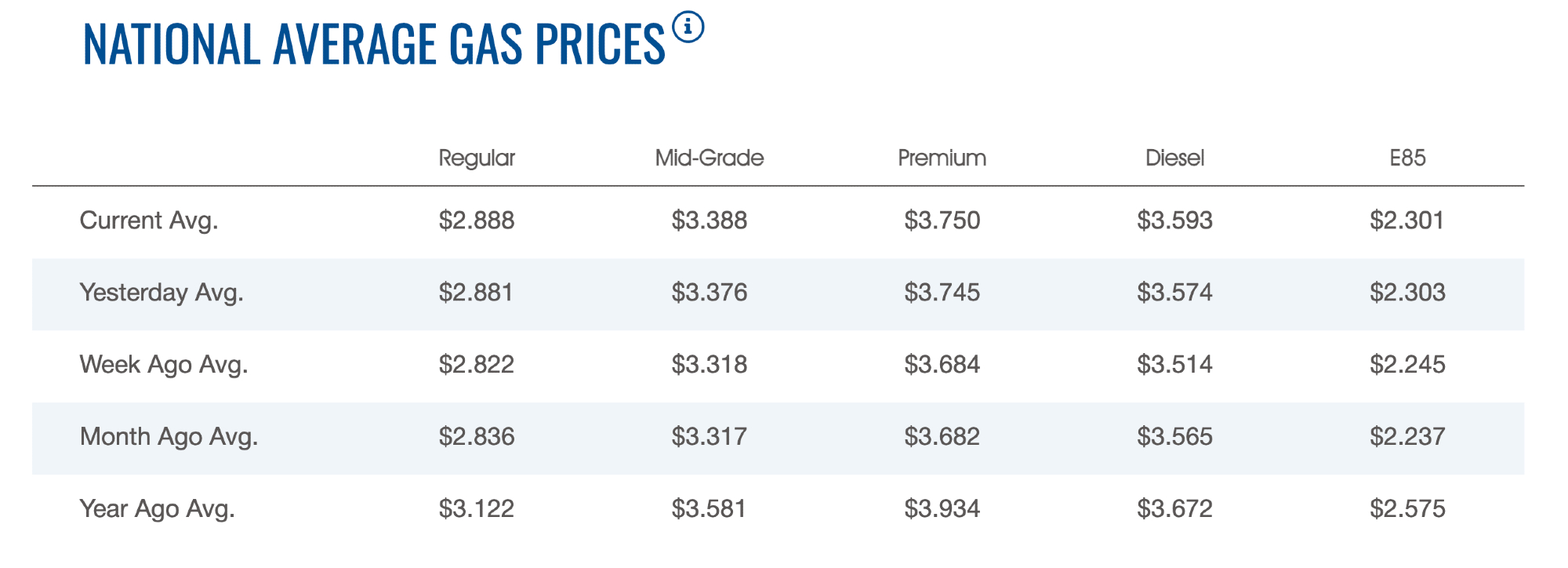Select the Week Ago Avg. row label

(x=164, y=365)
